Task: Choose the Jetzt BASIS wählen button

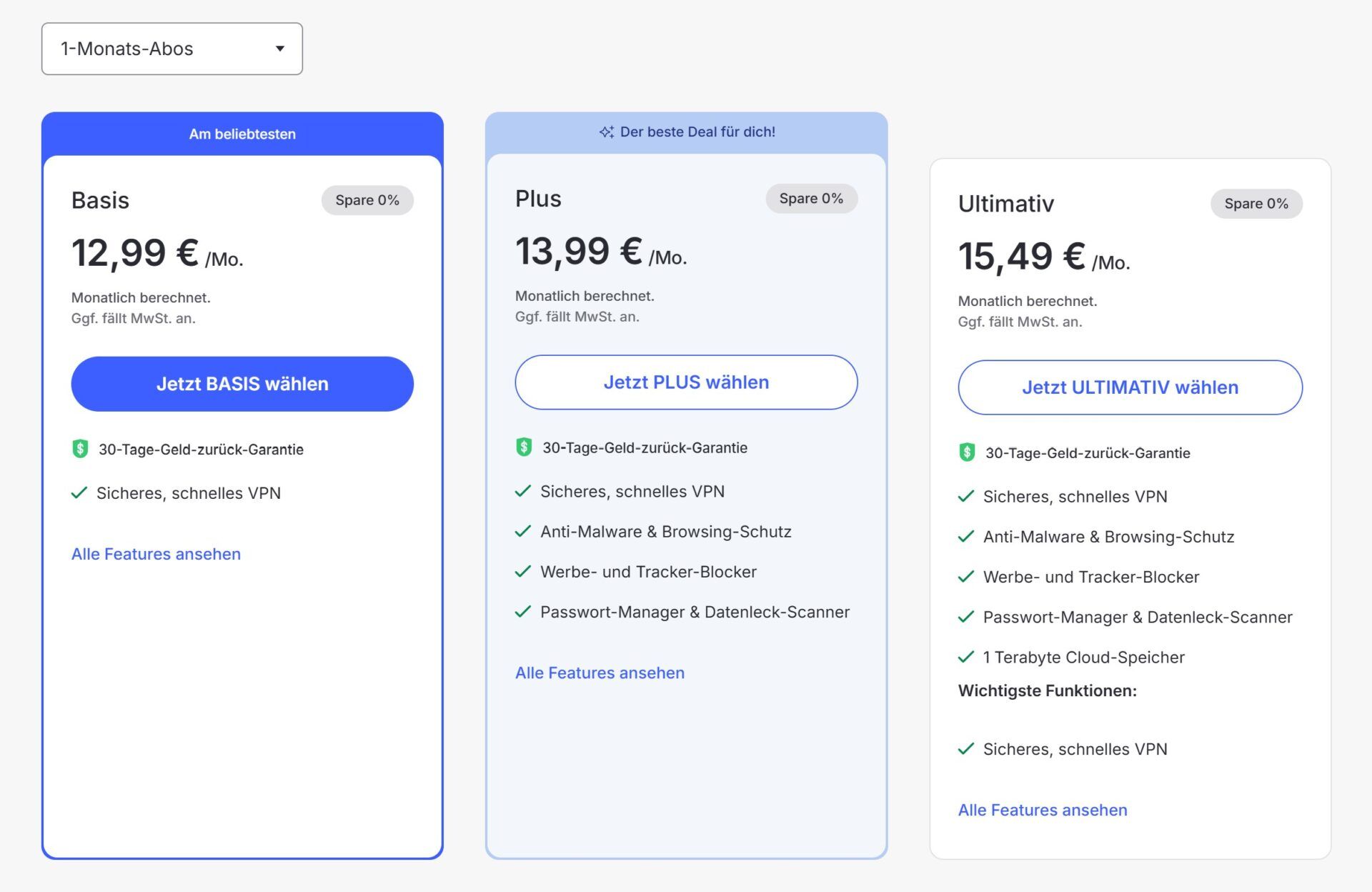Action: click(x=242, y=384)
